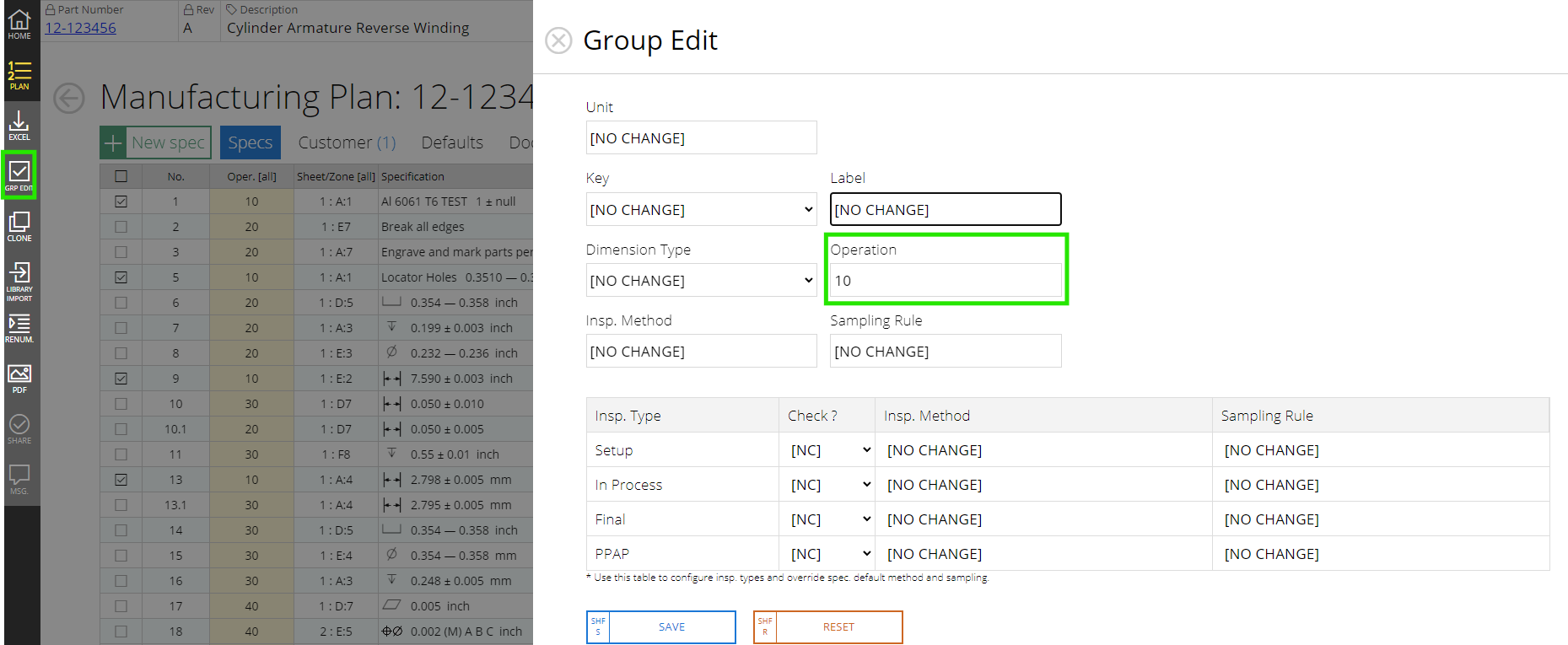
Task: Check the checkbox for spec No. 10.1
Action: (121, 429)
